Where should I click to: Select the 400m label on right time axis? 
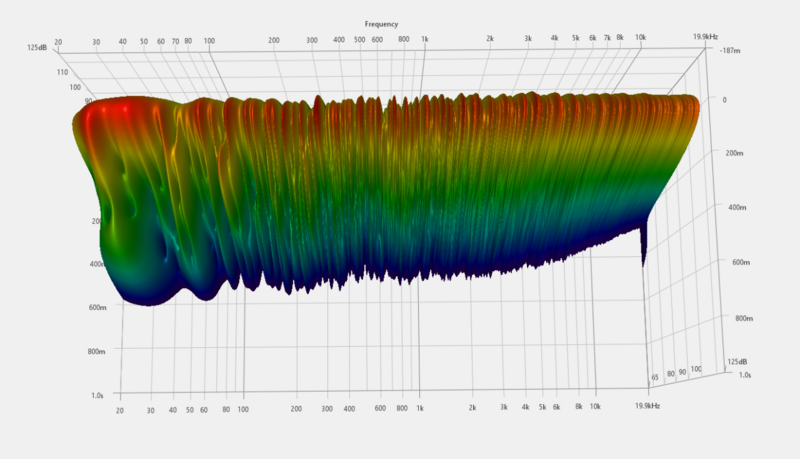pyautogui.click(x=737, y=208)
